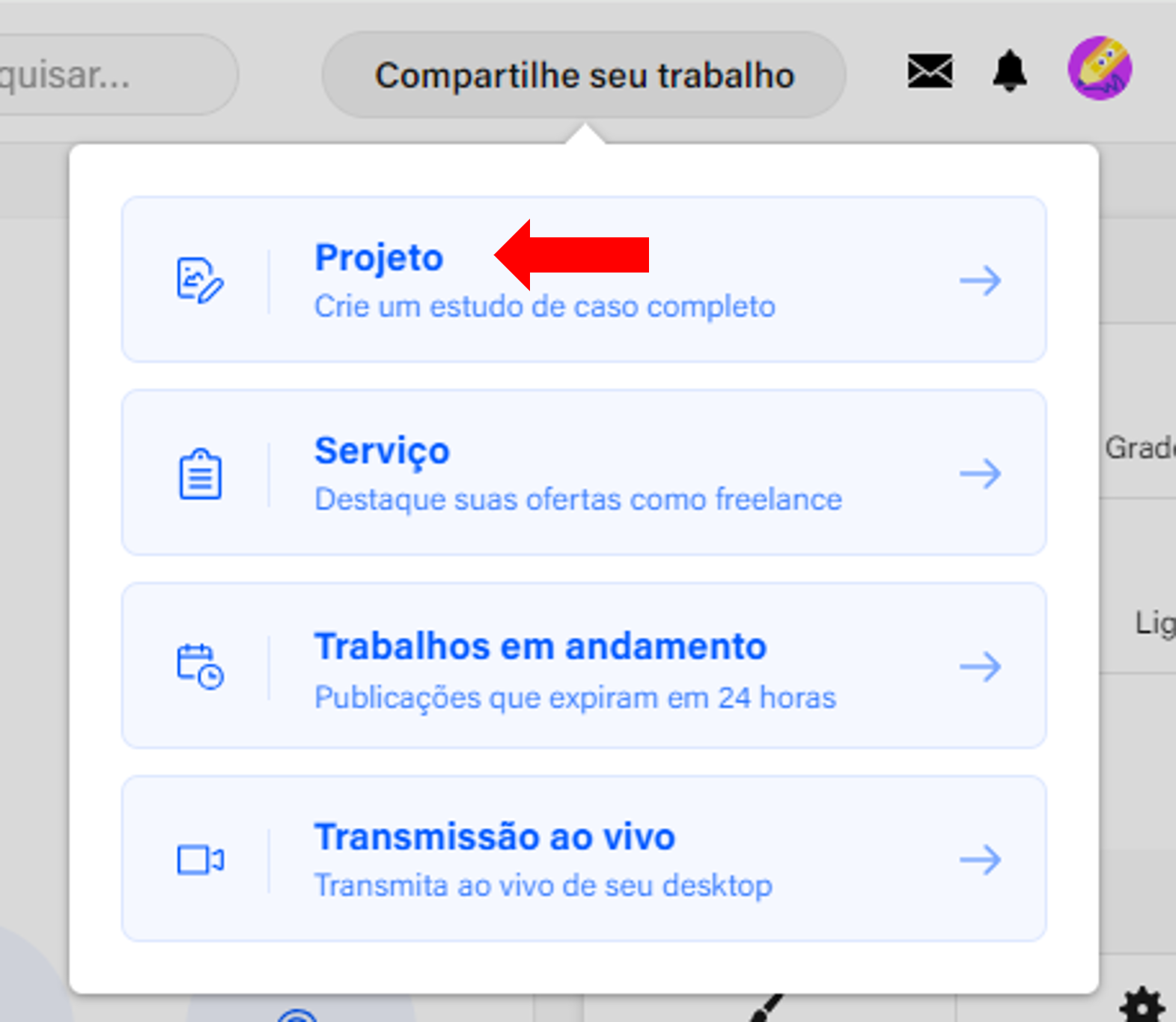Click the arrow on the Projeto card
The height and width of the screenshot is (1022, 1176).
point(980,281)
